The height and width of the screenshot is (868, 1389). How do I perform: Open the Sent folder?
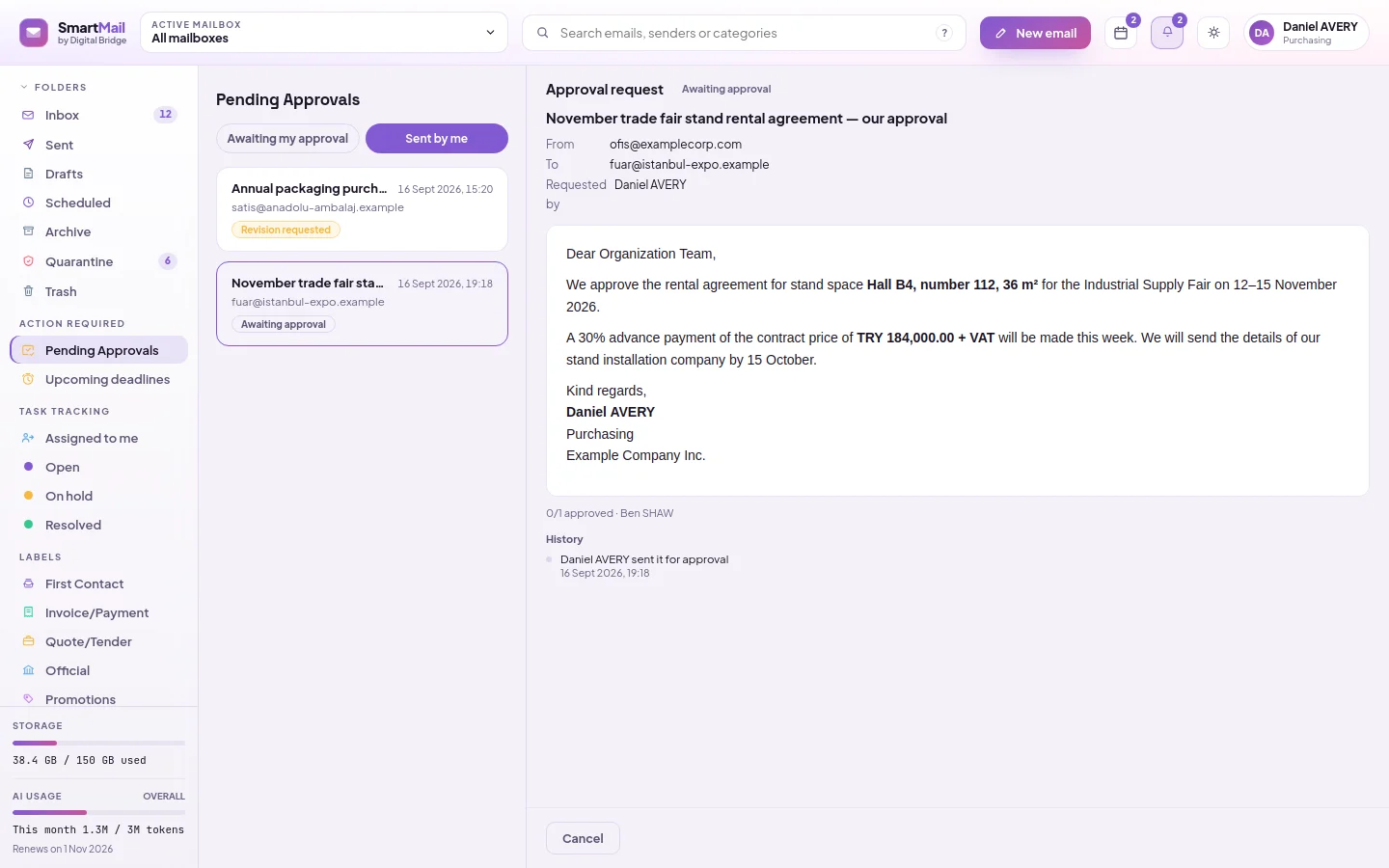(x=98, y=145)
